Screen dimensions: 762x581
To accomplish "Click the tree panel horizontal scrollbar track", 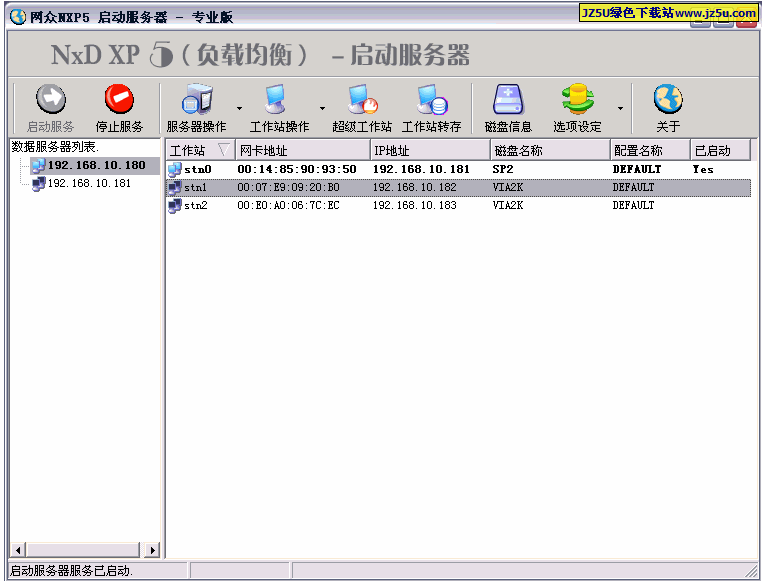I will point(85,550).
